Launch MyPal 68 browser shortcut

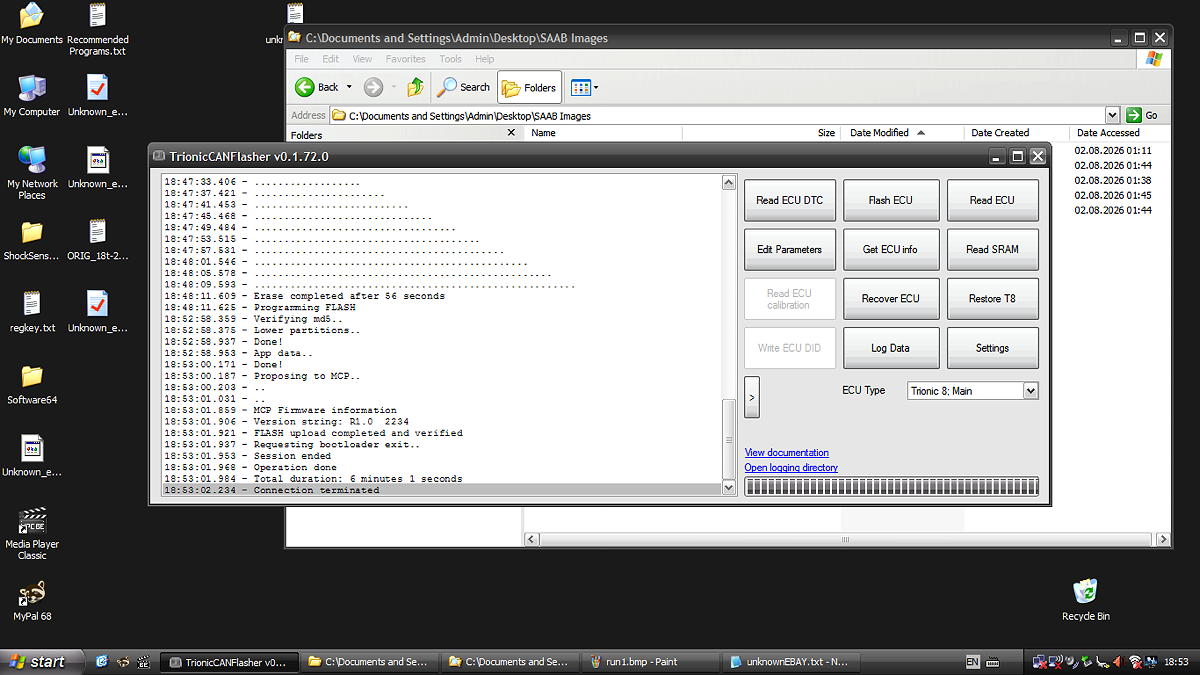(x=32, y=601)
